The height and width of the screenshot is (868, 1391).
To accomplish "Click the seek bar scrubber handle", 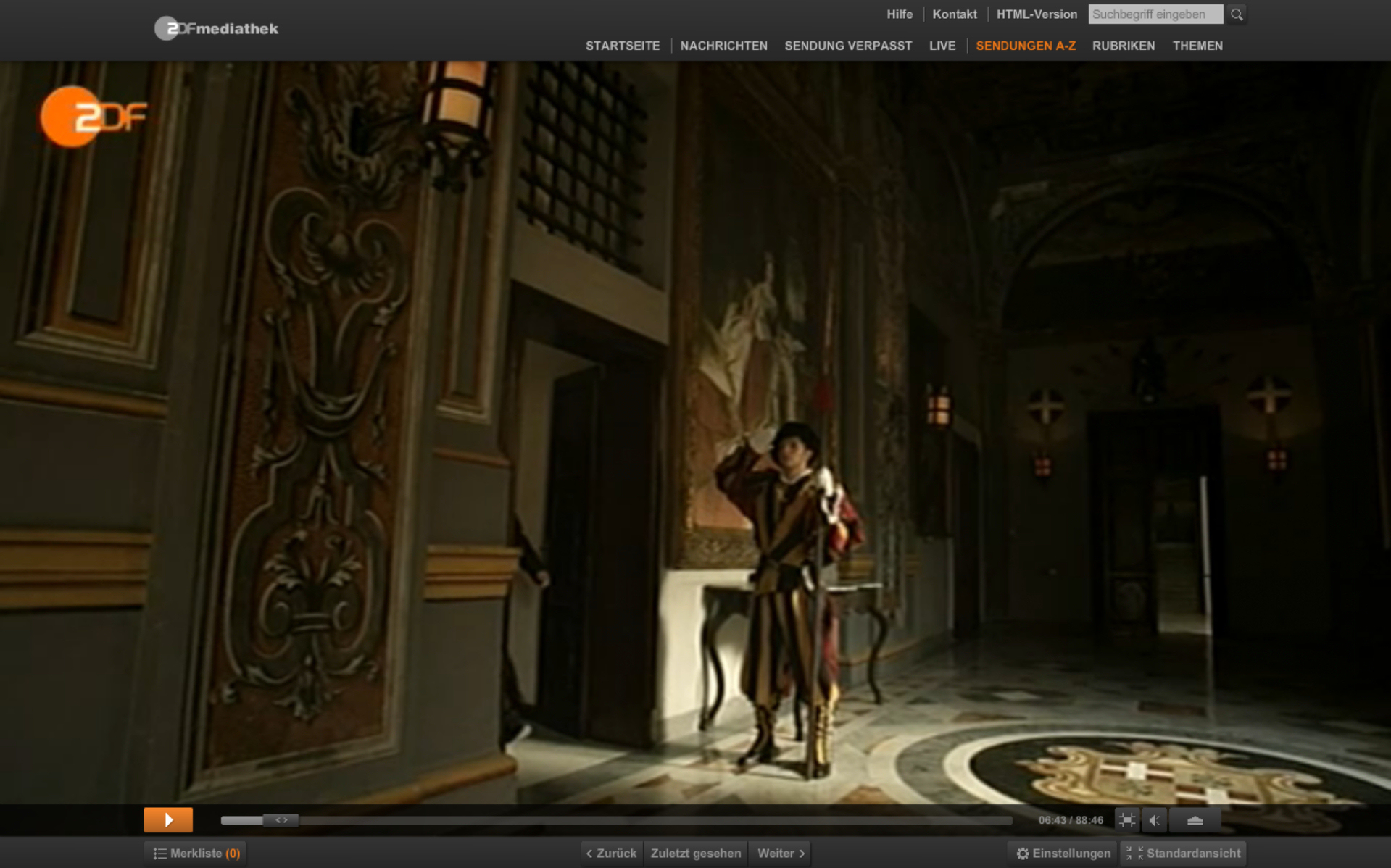I will pyautogui.click(x=281, y=820).
